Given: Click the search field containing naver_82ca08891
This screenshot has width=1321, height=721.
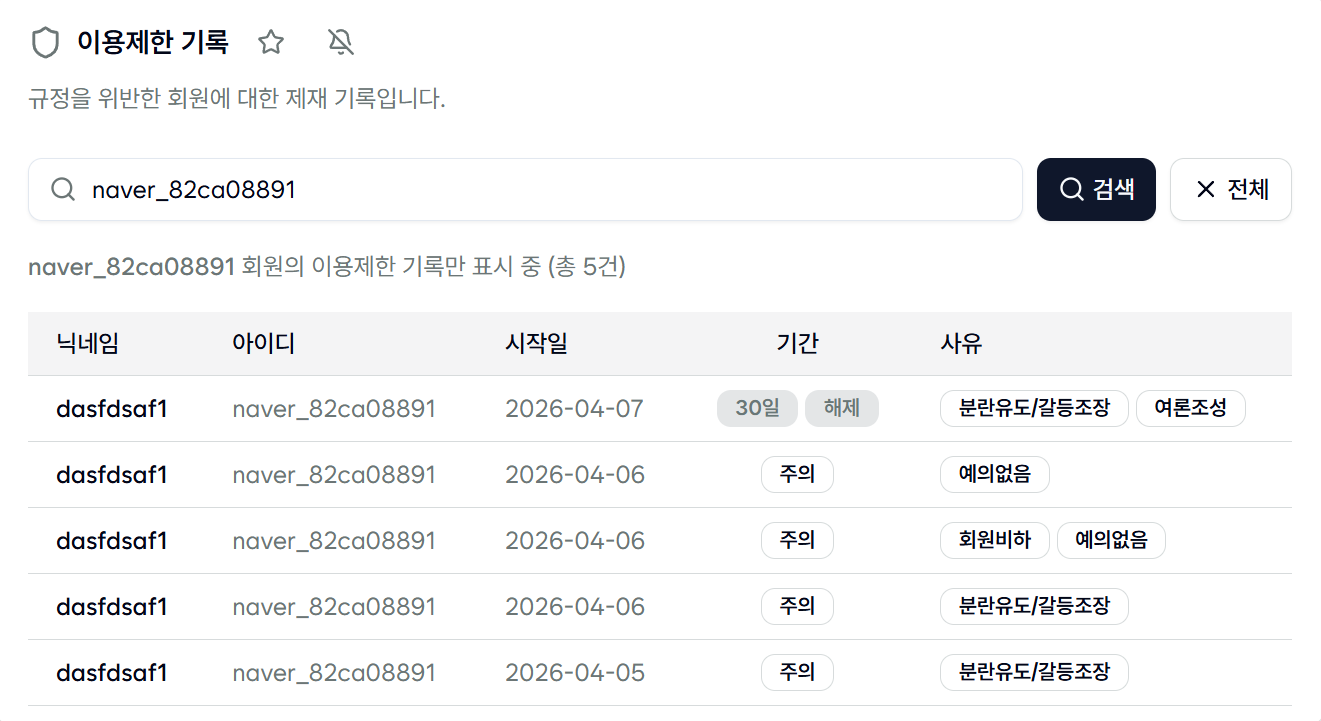Looking at the screenshot, I should (525, 189).
